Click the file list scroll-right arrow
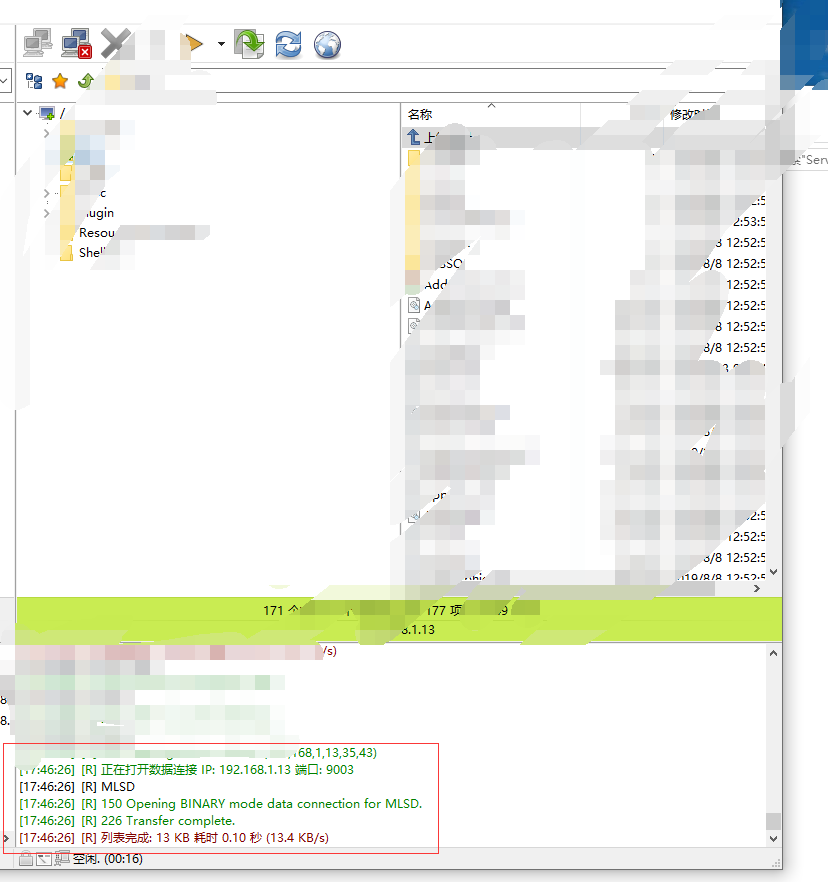 757,588
